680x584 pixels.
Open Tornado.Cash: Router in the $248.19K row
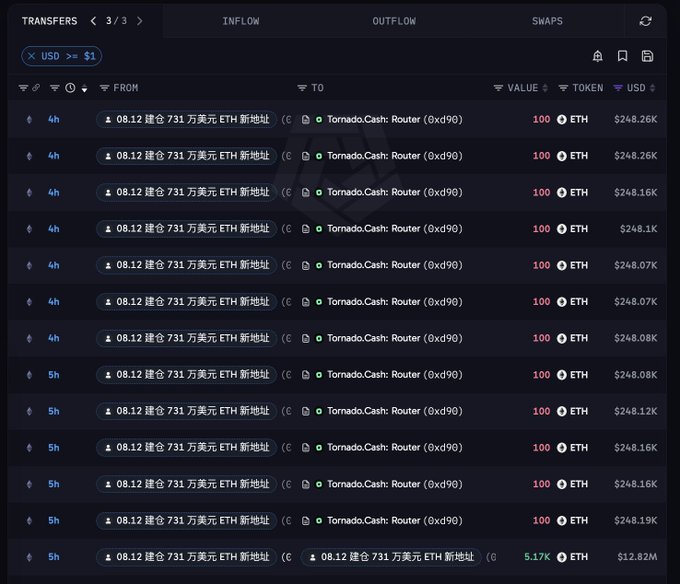tap(395, 520)
